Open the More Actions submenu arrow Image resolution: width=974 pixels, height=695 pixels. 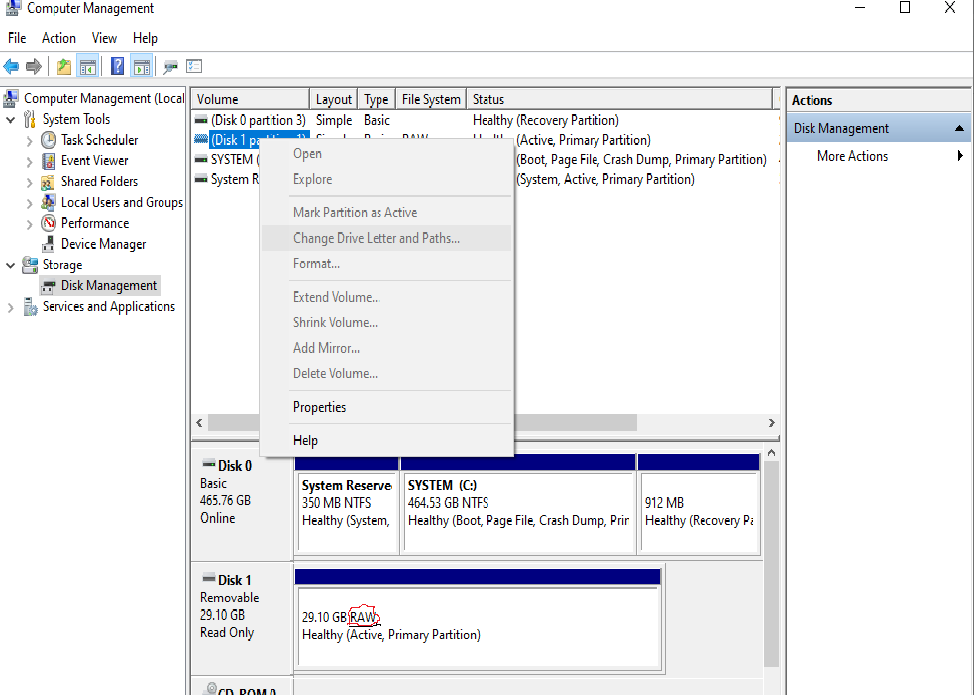tap(960, 156)
